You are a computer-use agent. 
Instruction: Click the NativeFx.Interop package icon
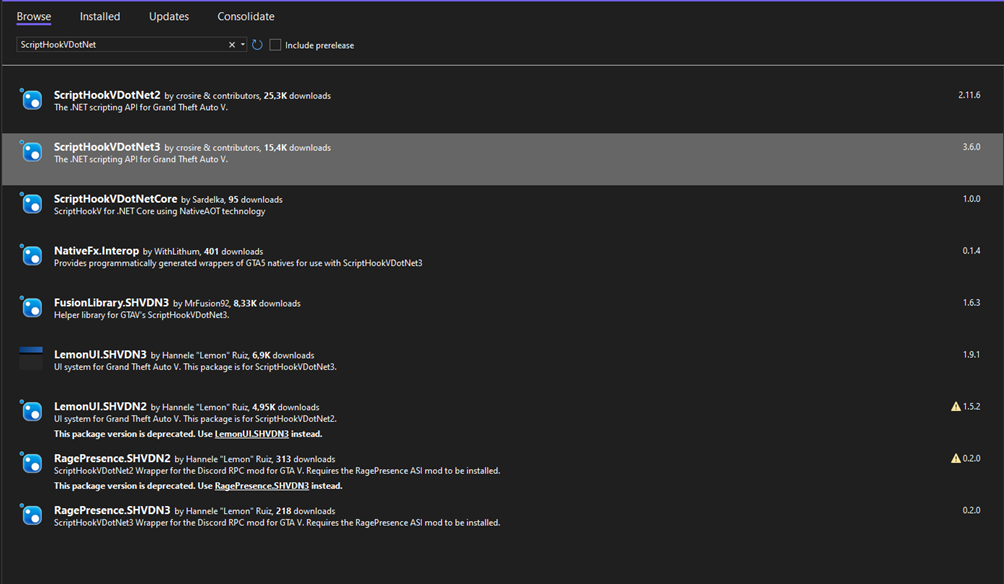tap(31, 256)
